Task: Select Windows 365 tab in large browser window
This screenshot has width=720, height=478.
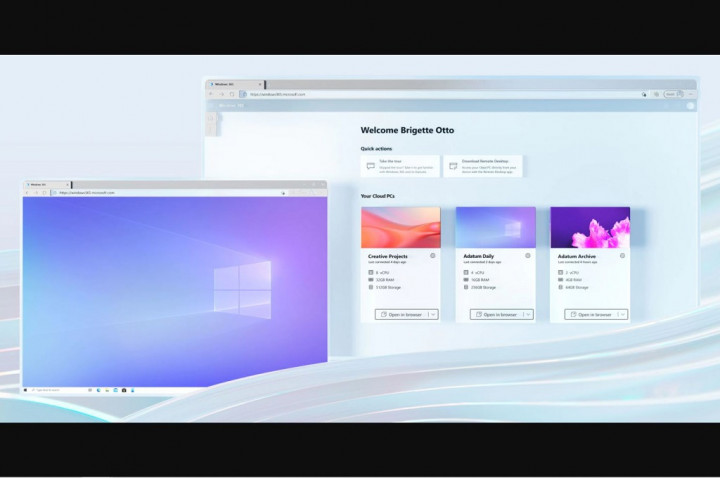Action: [235, 84]
